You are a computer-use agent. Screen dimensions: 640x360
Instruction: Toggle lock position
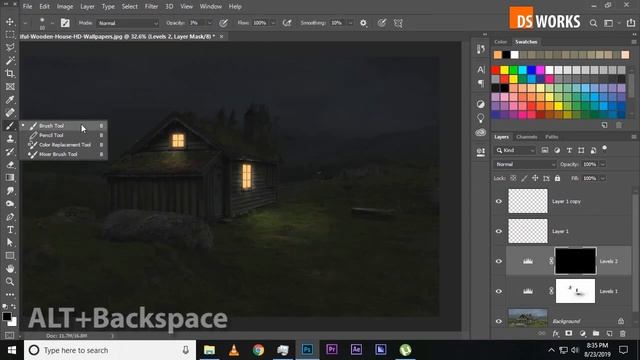coord(535,178)
